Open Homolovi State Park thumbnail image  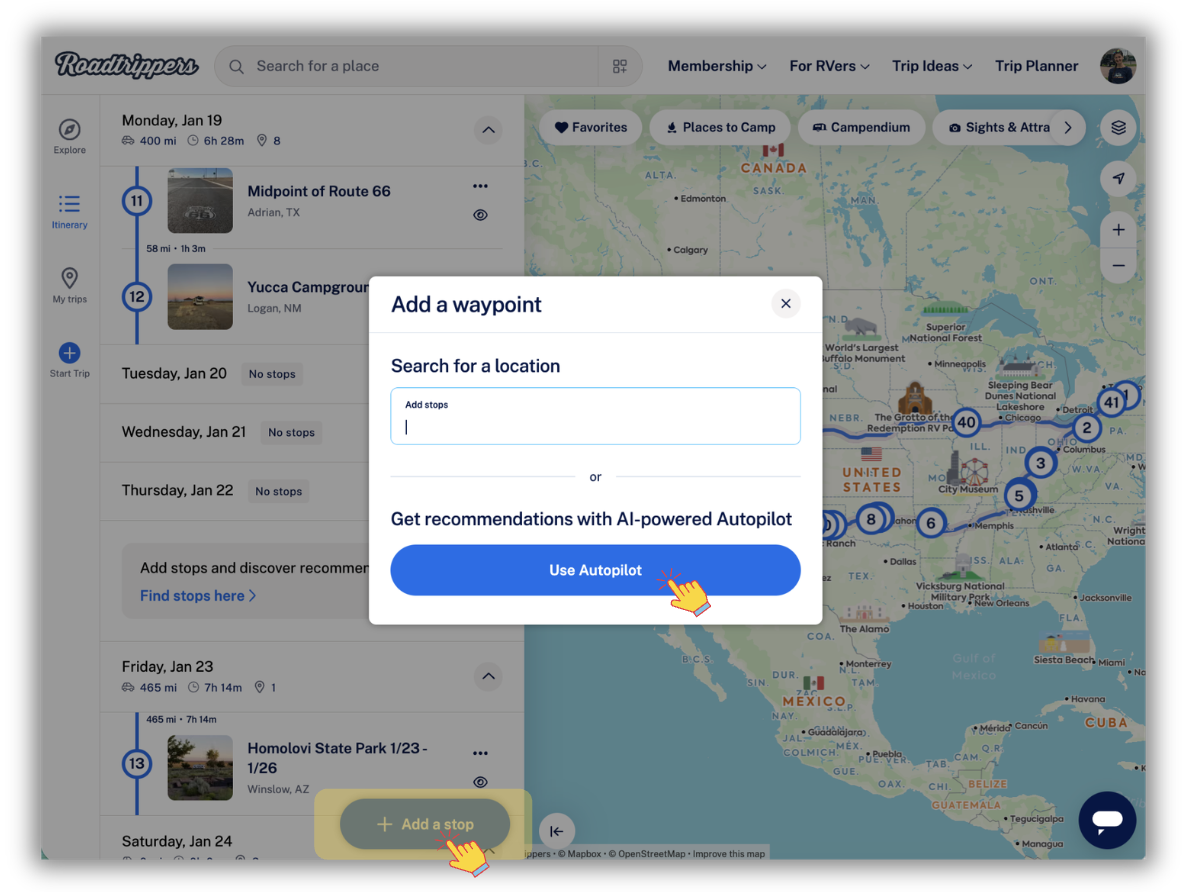pos(200,767)
